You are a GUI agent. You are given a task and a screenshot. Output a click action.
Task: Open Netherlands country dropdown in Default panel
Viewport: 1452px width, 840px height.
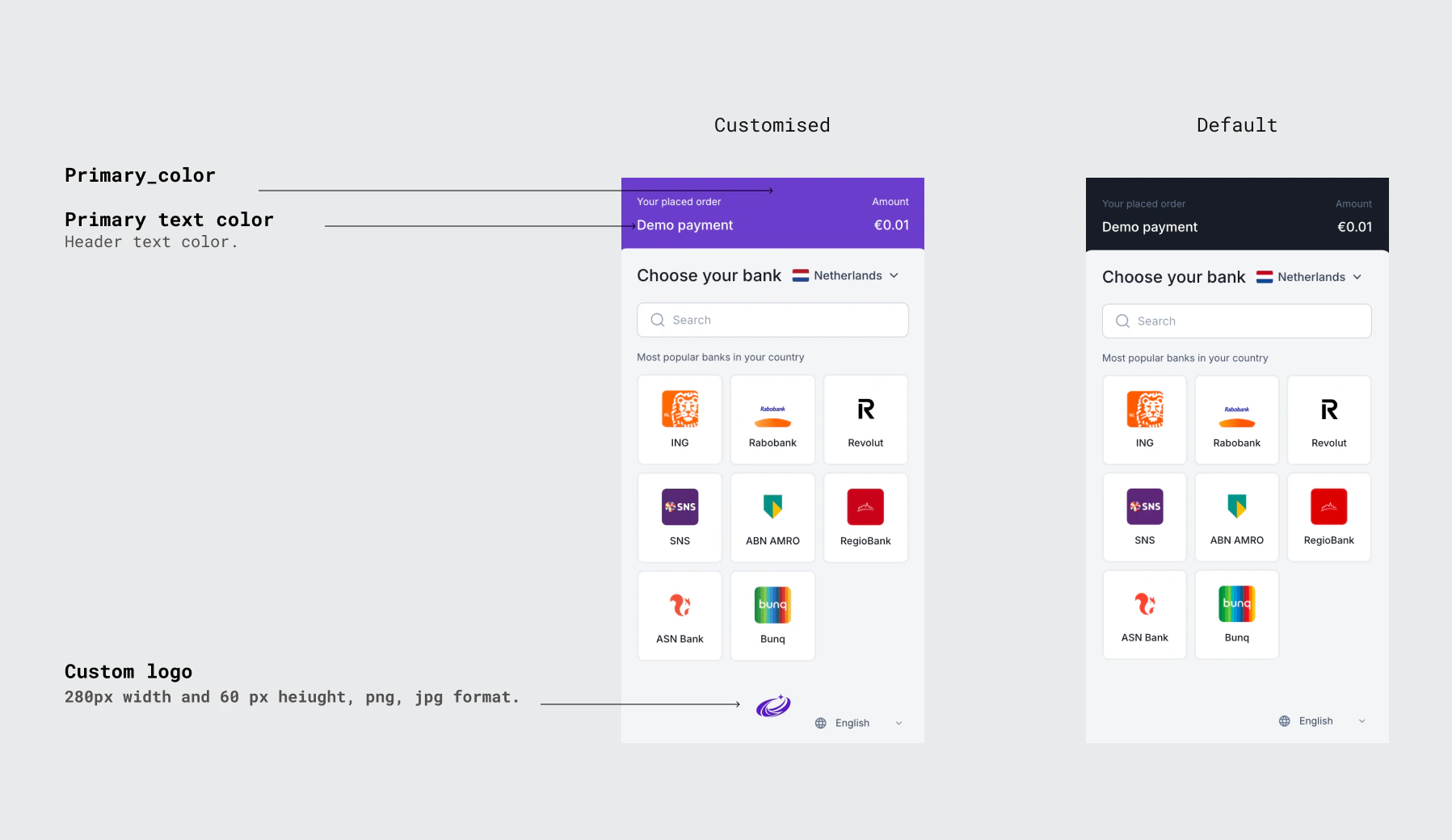(1309, 277)
